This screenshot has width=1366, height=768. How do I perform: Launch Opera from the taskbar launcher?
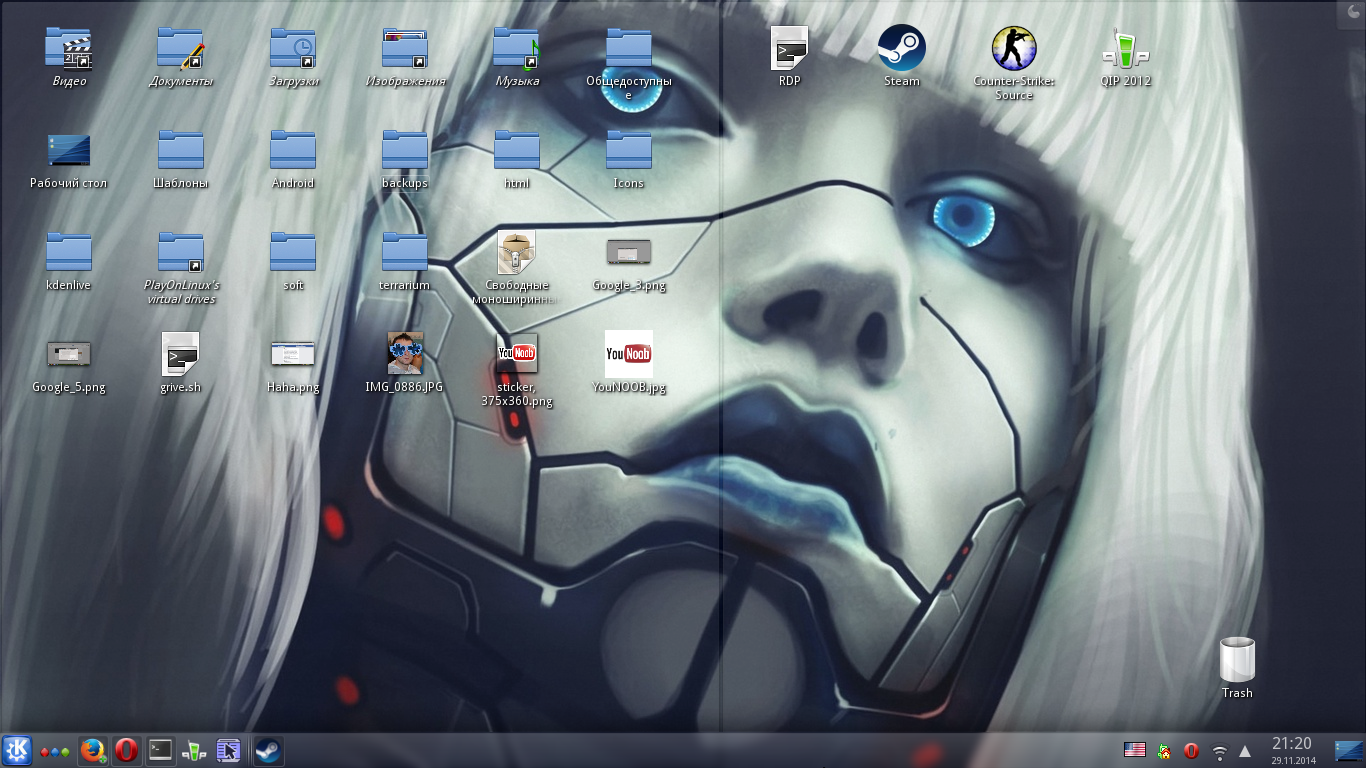(x=126, y=750)
